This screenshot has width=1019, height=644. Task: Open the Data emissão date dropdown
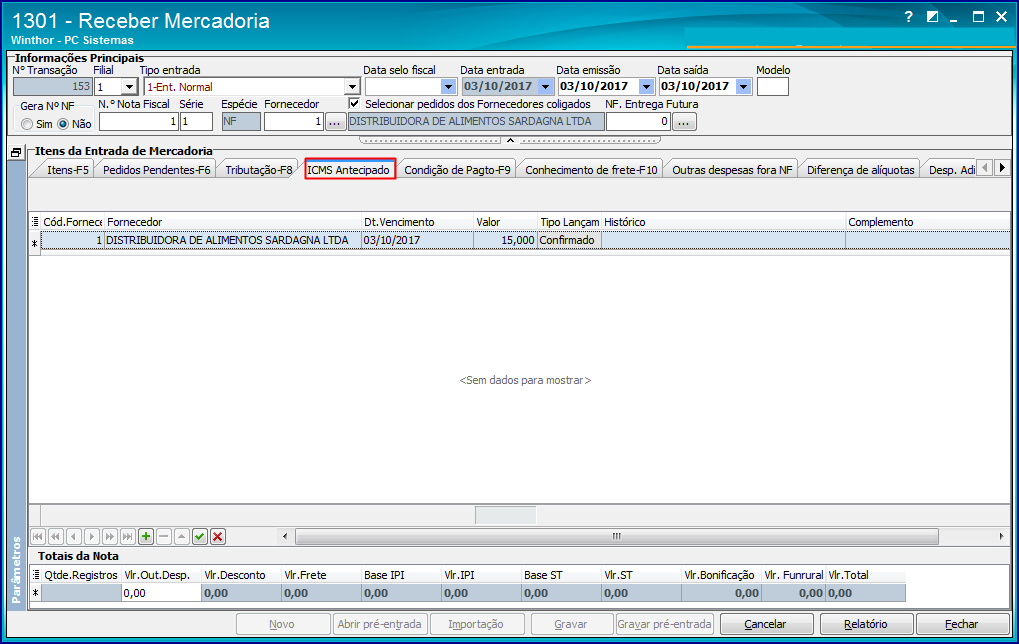(x=646, y=86)
